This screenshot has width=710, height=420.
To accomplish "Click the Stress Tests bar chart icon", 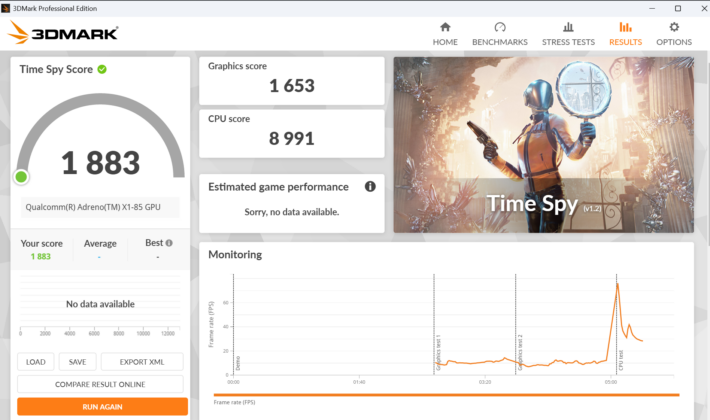I will point(568,27).
